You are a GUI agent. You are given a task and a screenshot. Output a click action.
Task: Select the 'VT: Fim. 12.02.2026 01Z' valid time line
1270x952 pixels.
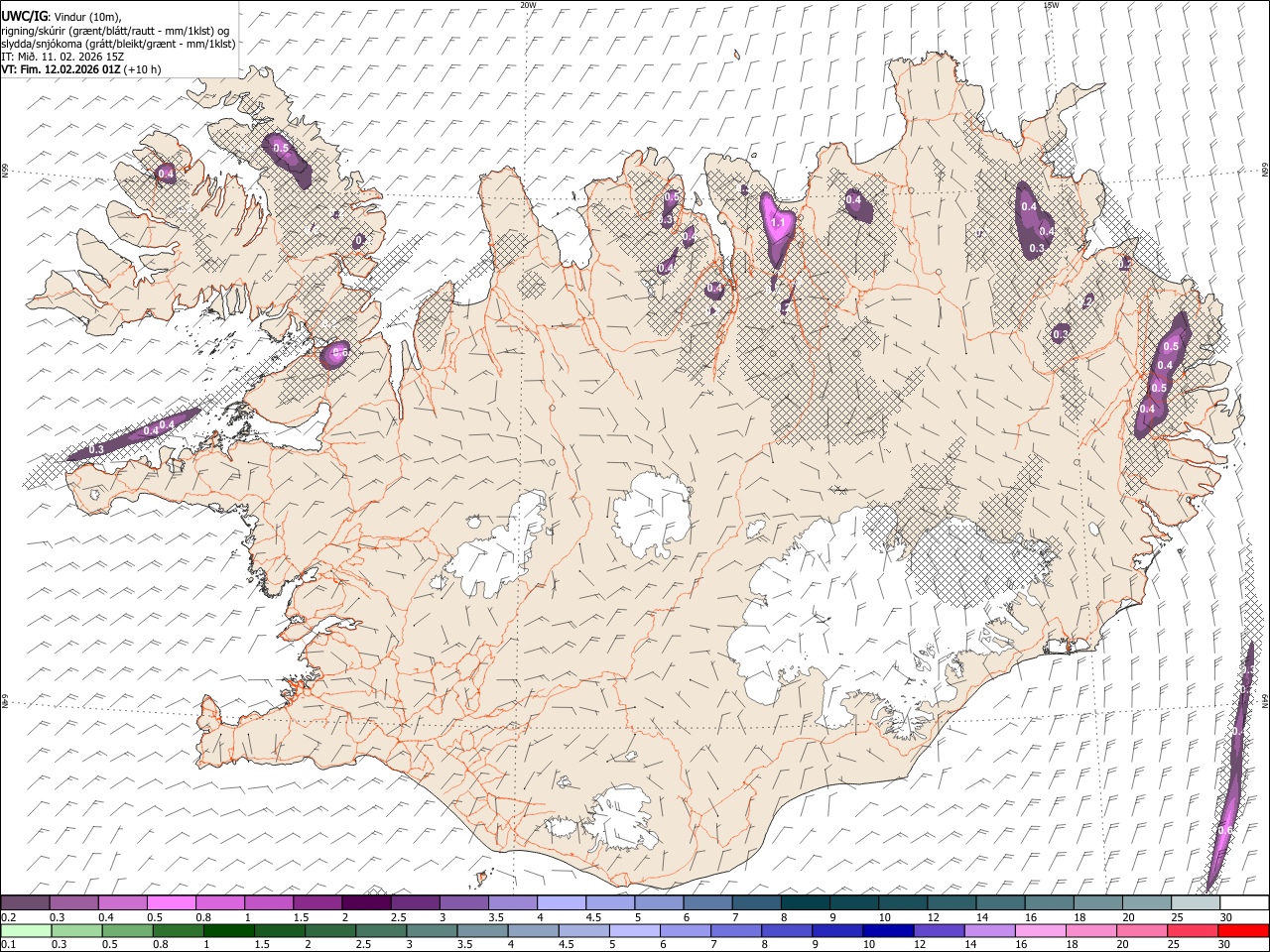pos(80,69)
